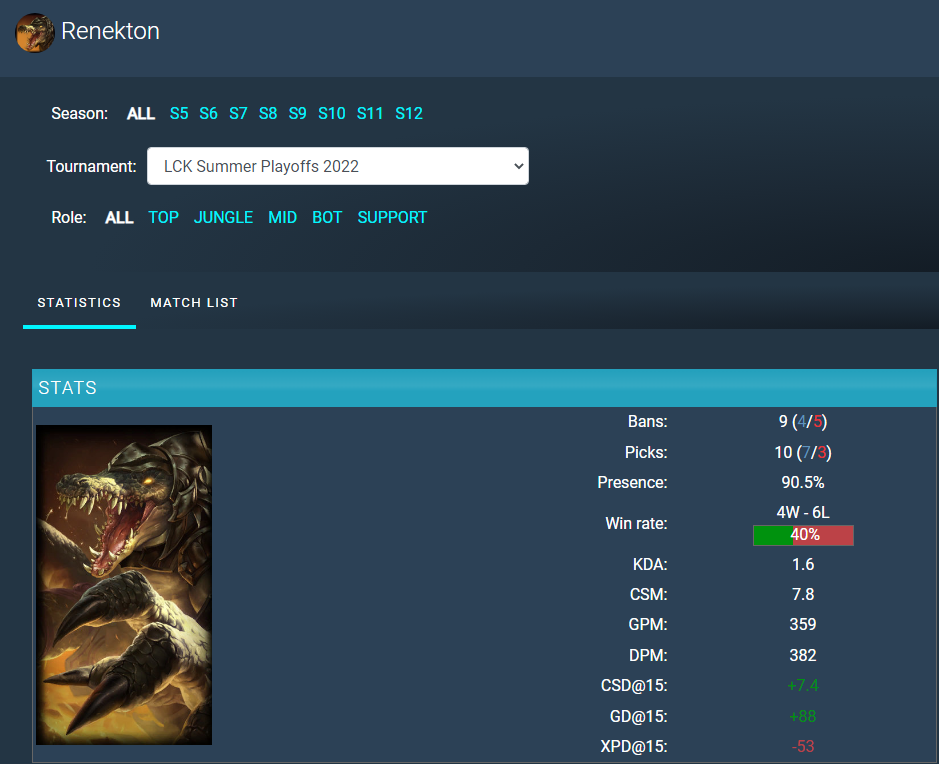Filter by BOT role
Screen dimensions: 939x764
pos(327,217)
